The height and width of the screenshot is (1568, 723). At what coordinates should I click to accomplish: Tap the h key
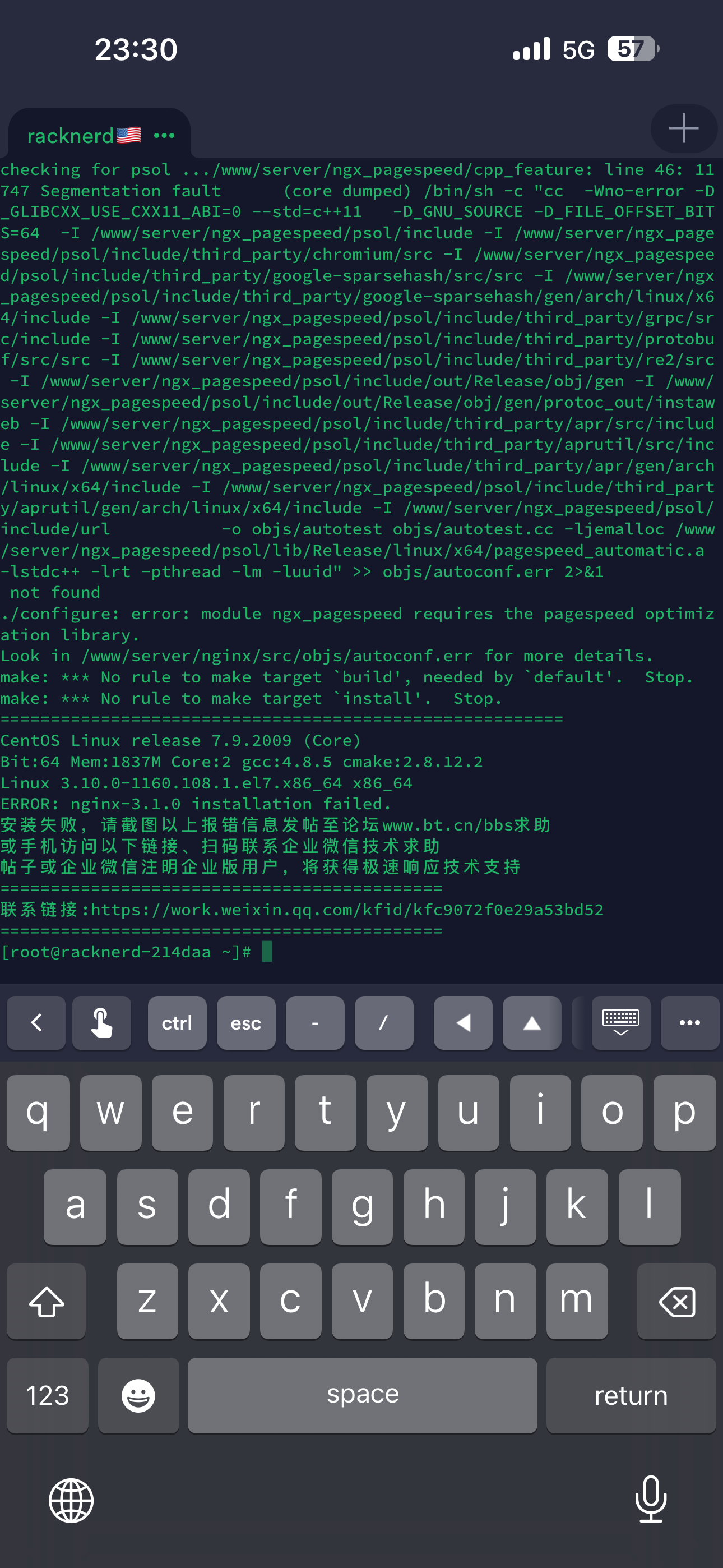434,1206
